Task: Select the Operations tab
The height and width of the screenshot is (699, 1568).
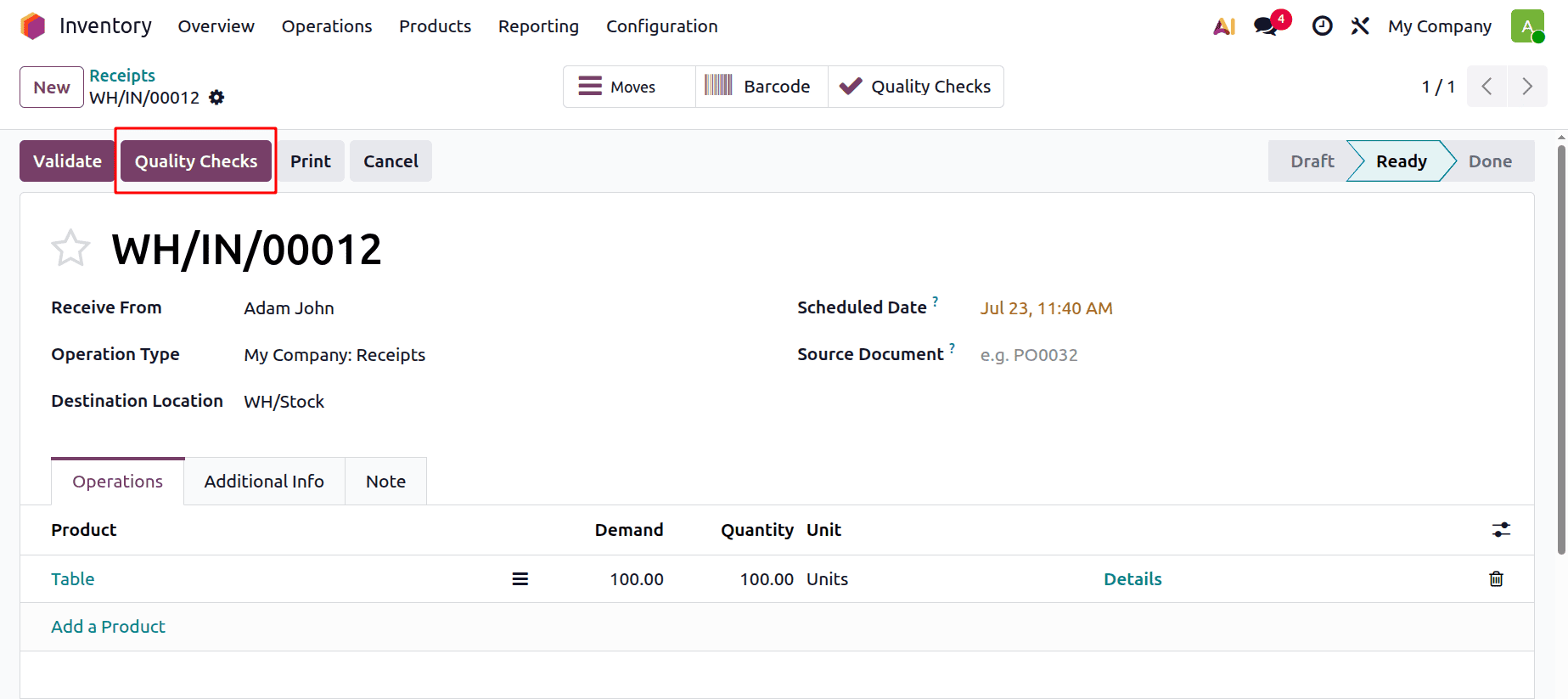Action: (x=118, y=482)
